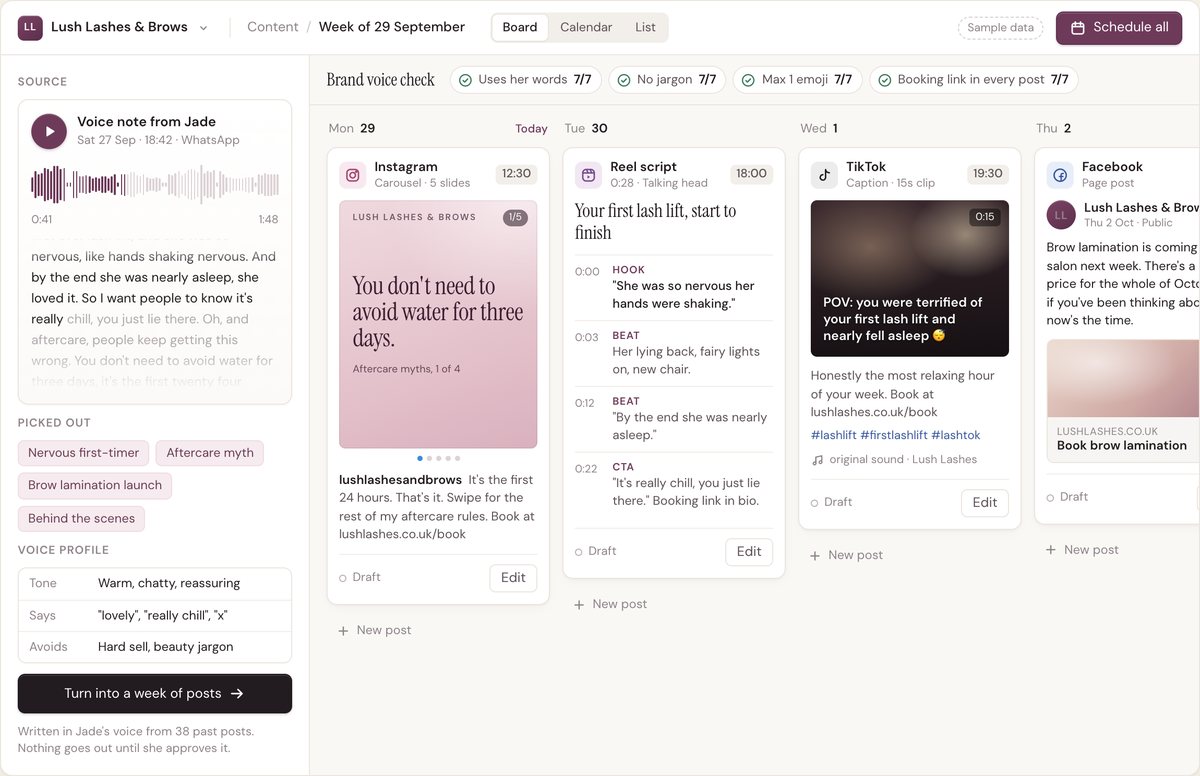This screenshot has width=1200, height=776.
Task: Click the Sample data badge
Action: coord(1000,28)
